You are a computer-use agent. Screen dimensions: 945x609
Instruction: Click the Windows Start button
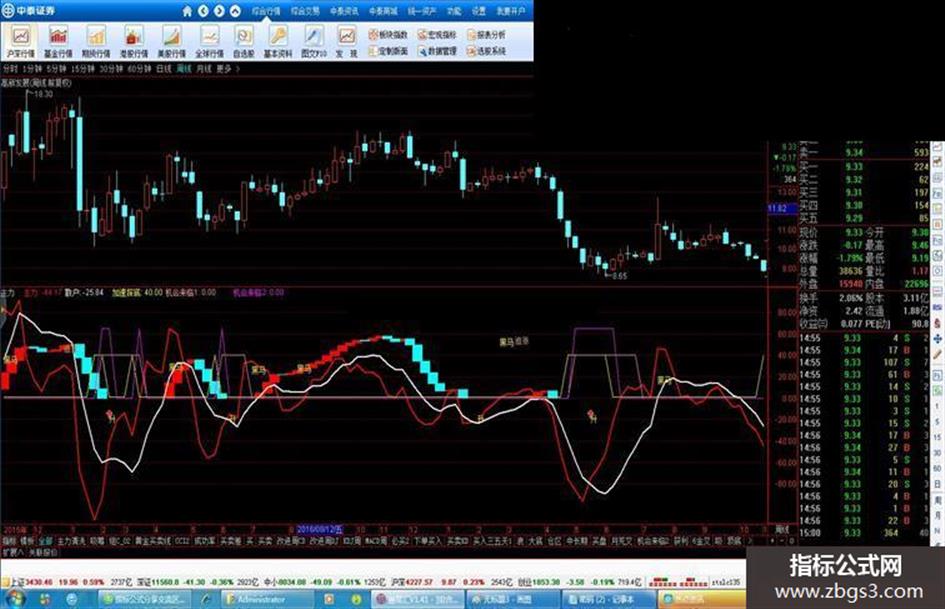click(x=14, y=599)
